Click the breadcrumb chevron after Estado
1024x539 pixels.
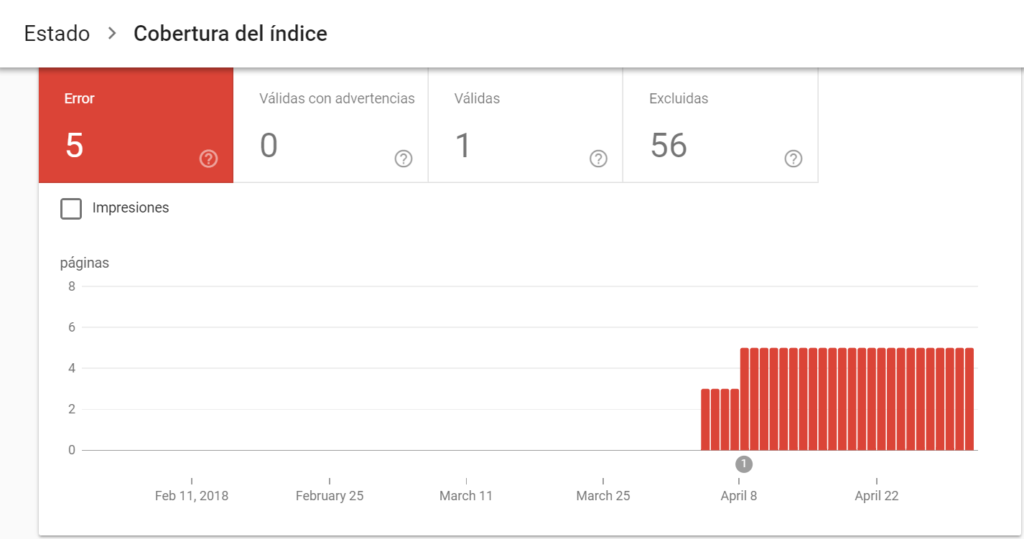click(112, 34)
